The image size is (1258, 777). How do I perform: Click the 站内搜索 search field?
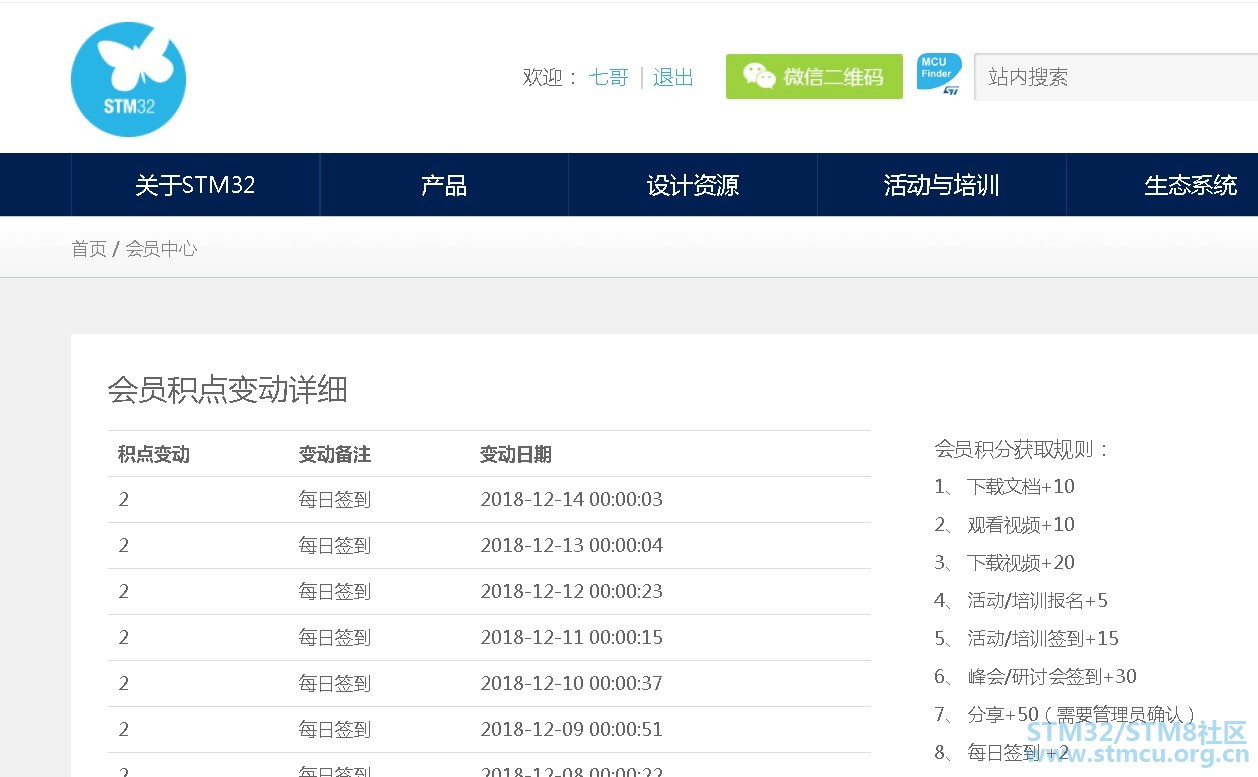tap(1116, 77)
